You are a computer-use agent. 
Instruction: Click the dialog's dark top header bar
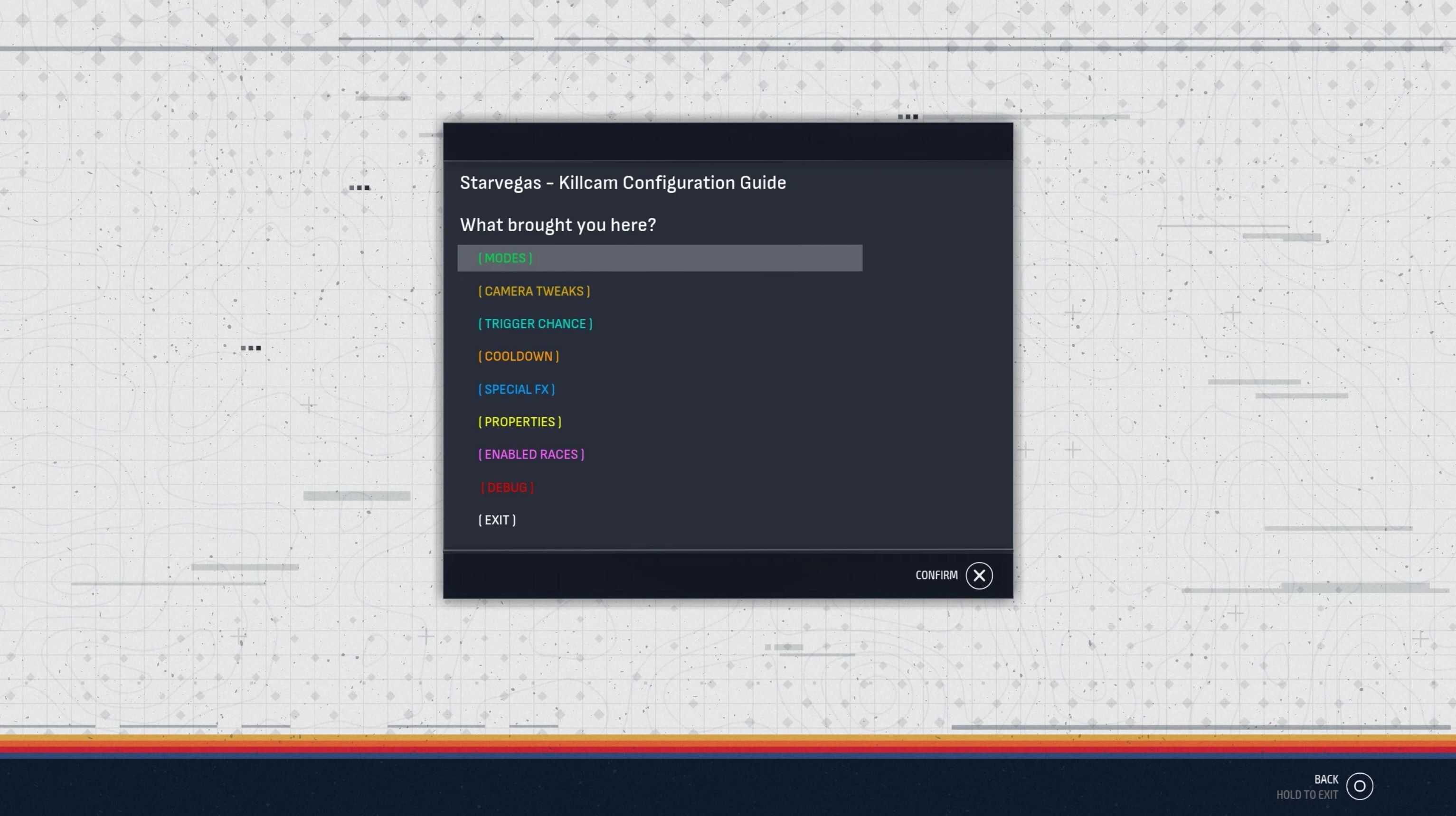point(728,142)
